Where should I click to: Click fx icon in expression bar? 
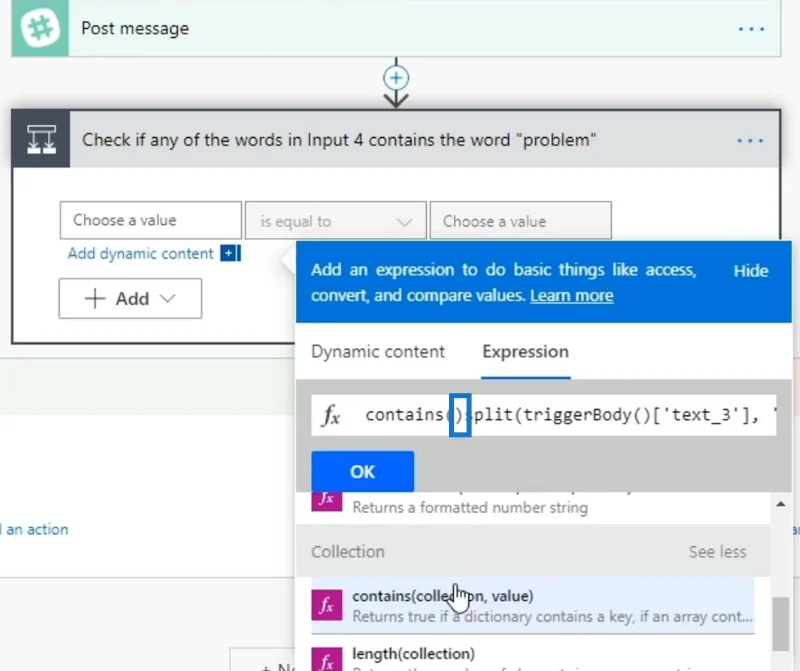point(331,415)
